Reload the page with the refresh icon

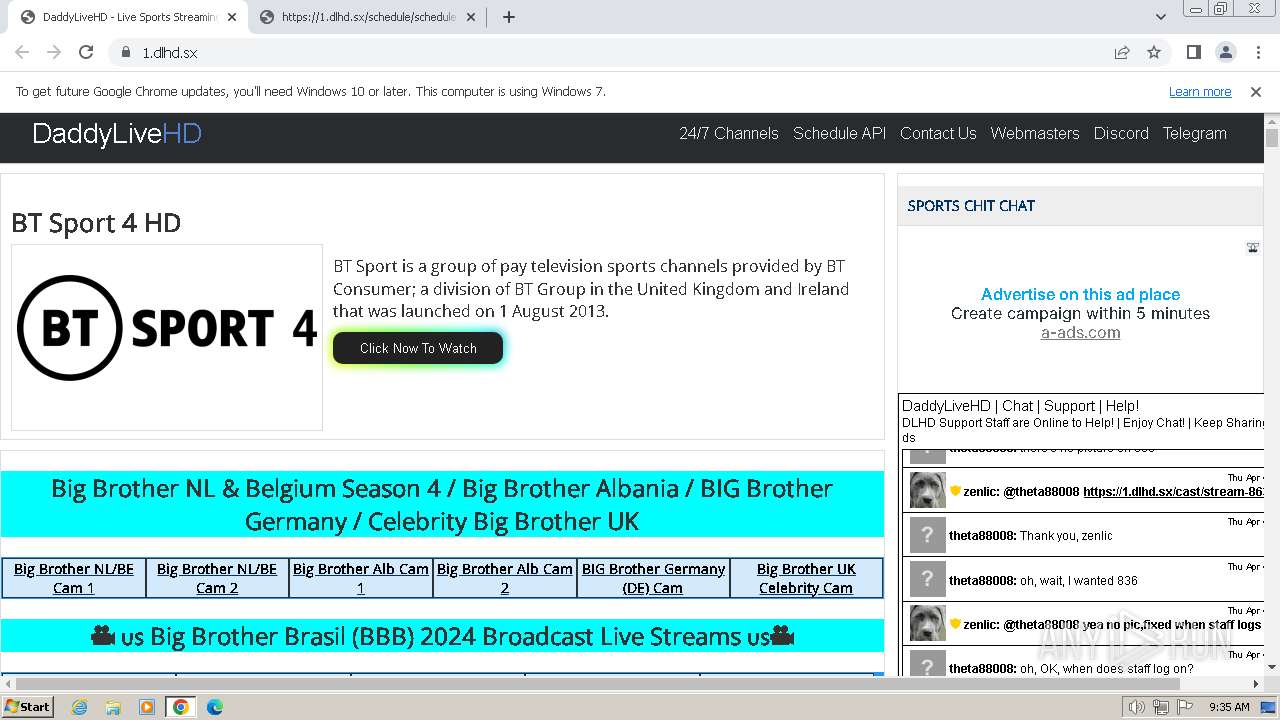click(x=86, y=53)
